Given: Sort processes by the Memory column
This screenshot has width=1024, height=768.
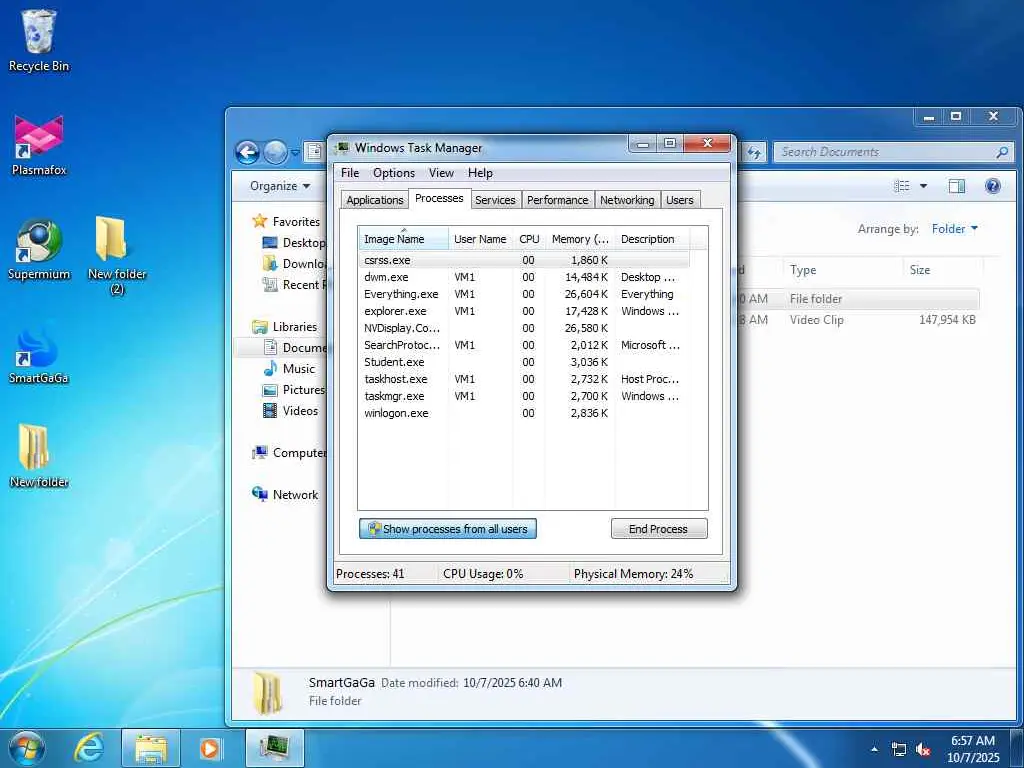Looking at the screenshot, I should (x=581, y=239).
